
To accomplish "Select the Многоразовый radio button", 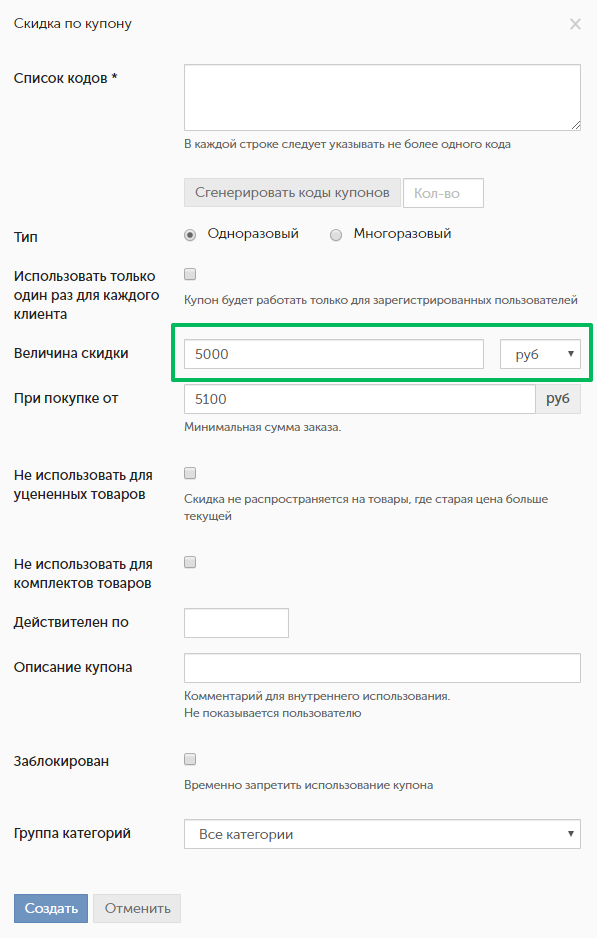I will tap(336, 235).
